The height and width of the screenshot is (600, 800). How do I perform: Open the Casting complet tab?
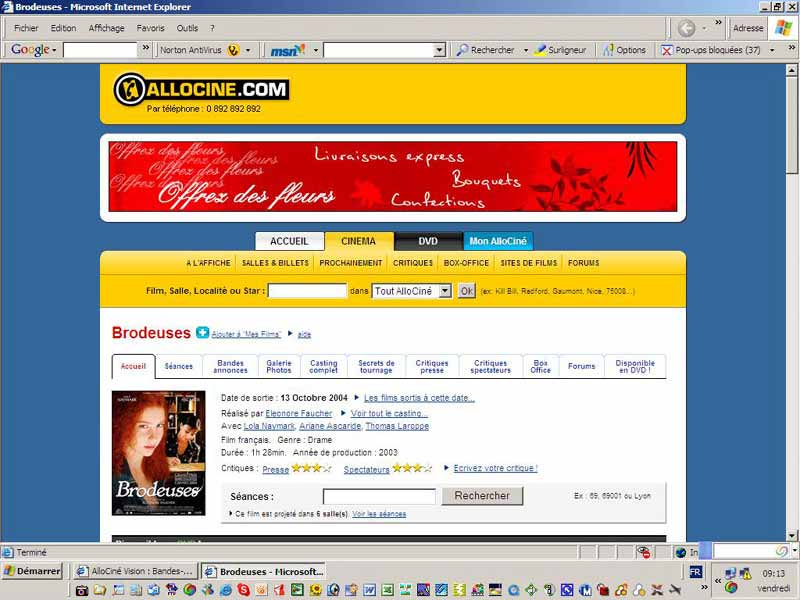pos(322,366)
